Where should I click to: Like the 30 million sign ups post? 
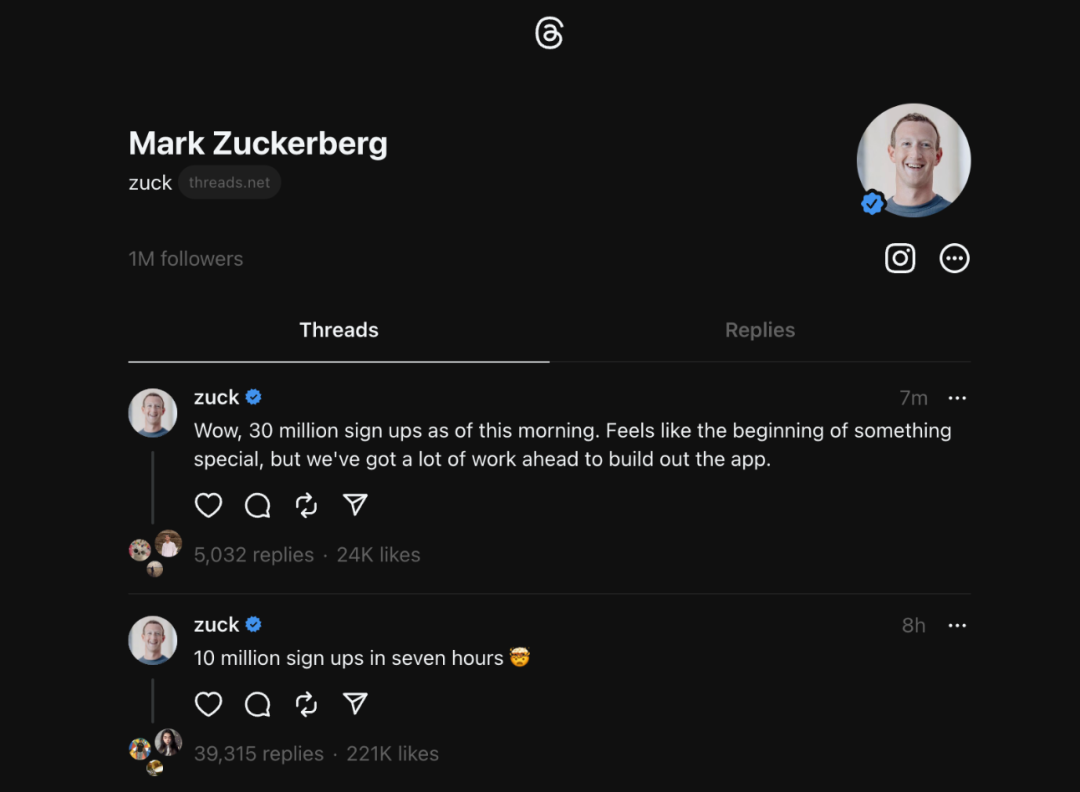[208, 506]
